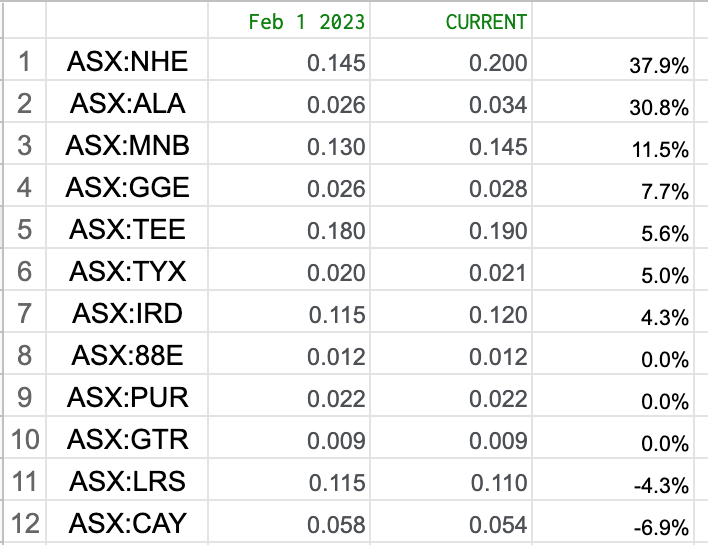Image resolution: width=708 pixels, height=545 pixels.
Task: Select the ASX:LRS ticker cell
Action: [x=127, y=480]
